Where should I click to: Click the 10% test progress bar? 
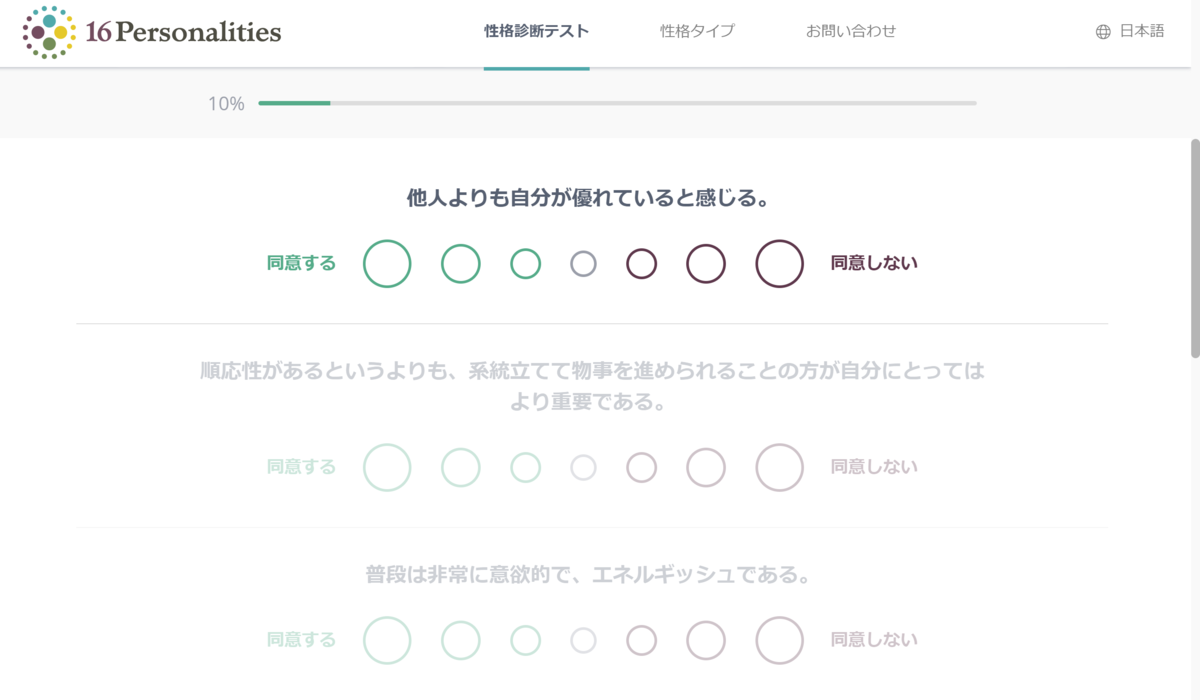pos(617,103)
